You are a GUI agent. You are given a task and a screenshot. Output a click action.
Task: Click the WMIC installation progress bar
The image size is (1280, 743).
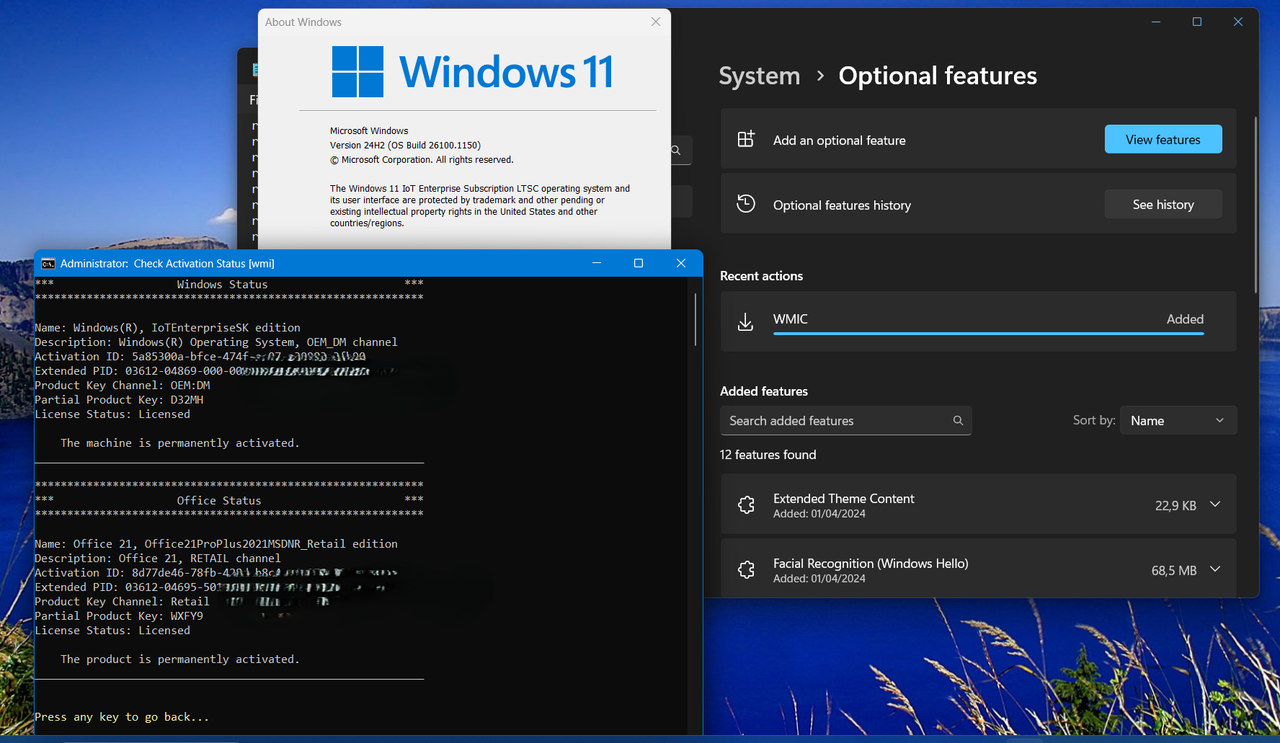(988, 334)
